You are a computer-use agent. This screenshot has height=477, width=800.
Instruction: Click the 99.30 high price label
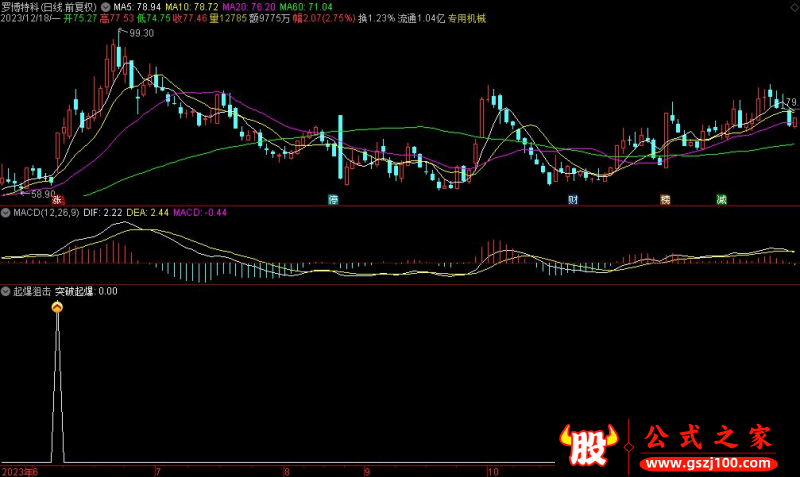(x=142, y=34)
